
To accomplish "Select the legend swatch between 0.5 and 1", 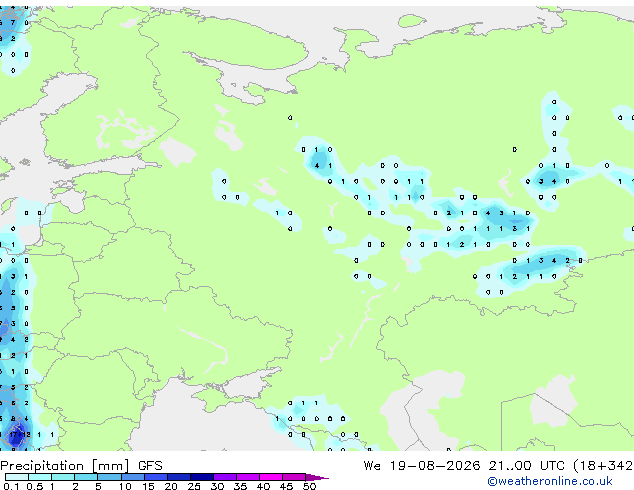I will coord(40,477).
